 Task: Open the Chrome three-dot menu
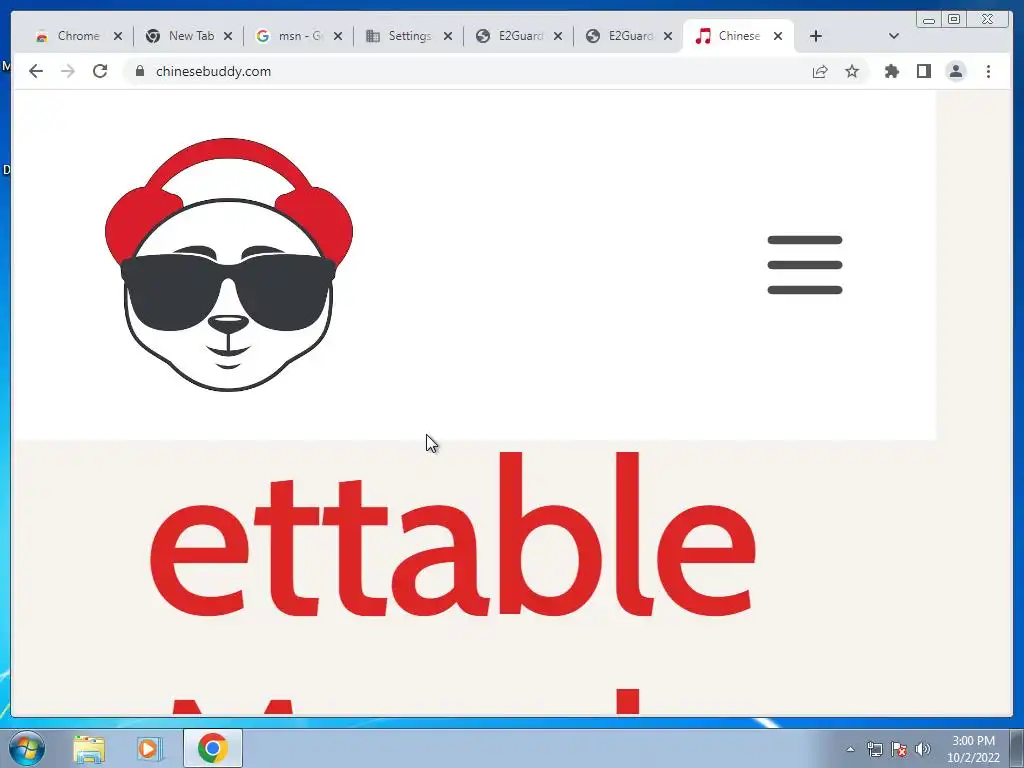988,71
